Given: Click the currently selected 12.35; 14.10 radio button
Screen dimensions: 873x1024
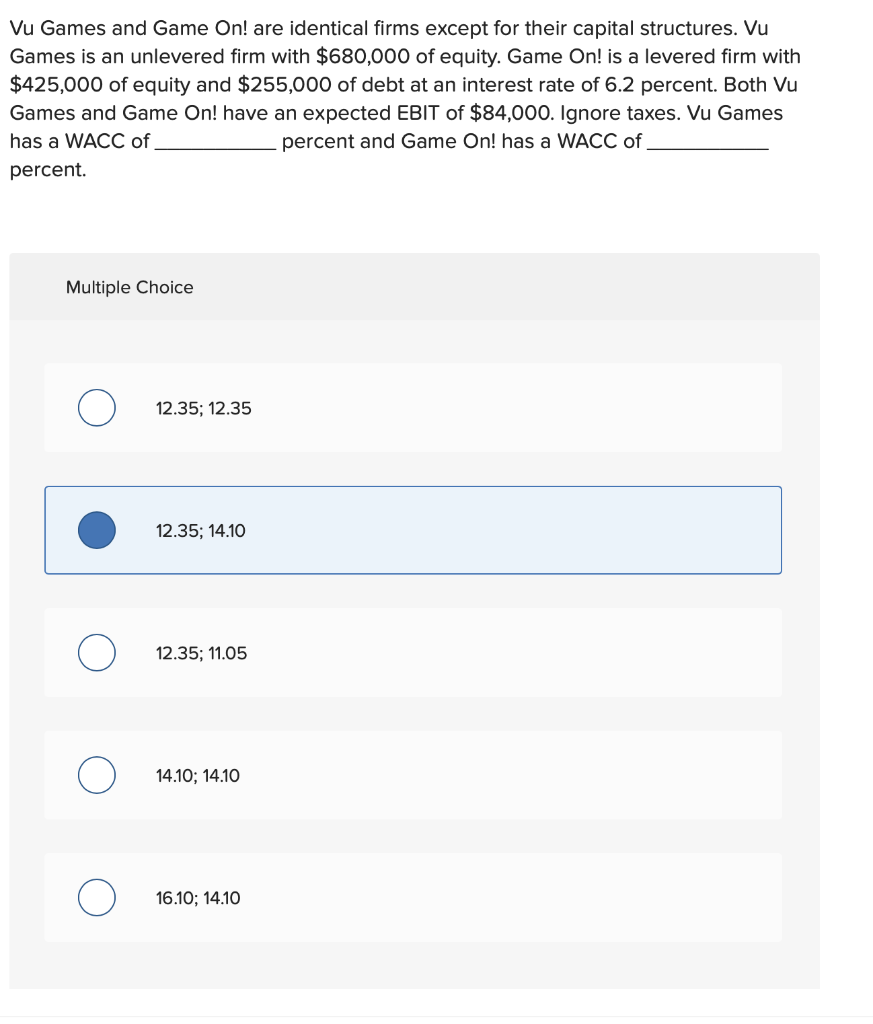Looking at the screenshot, I should click(x=96, y=530).
